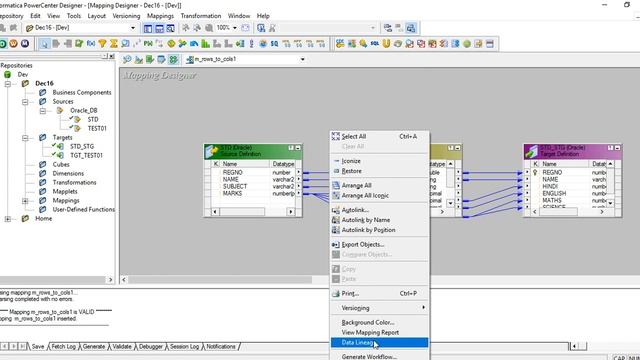The height and width of the screenshot is (360, 640).
Task: Pin the Navigator panel with the pushpin button
Action: click(x=104, y=56)
